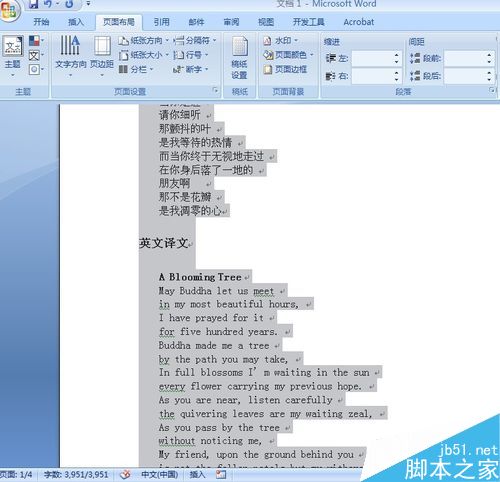Open 分栏 columns dropdown

pyautogui.click(x=136, y=69)
